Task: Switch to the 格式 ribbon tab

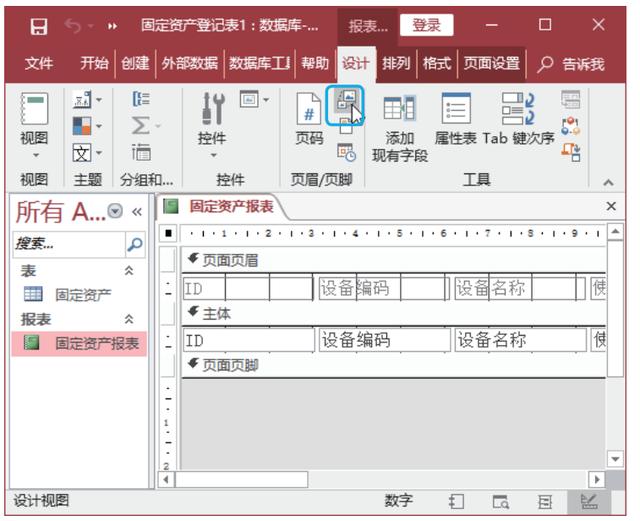Action: point(437,64)
